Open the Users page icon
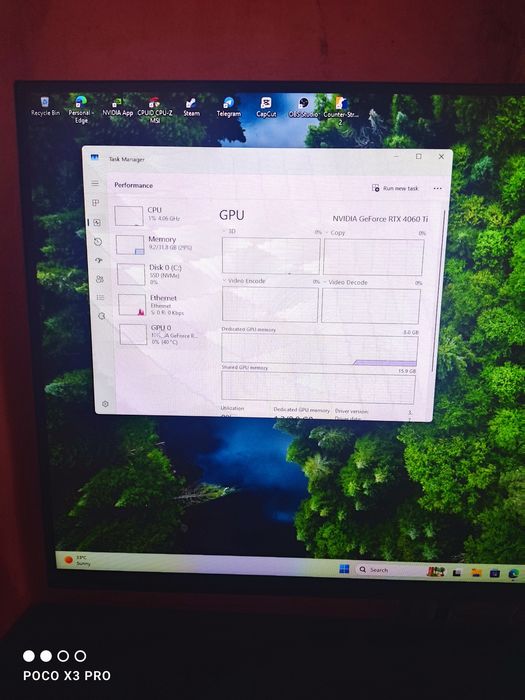Image resolution: width=525 pixels, height=700 pixels. pos(100,279)
